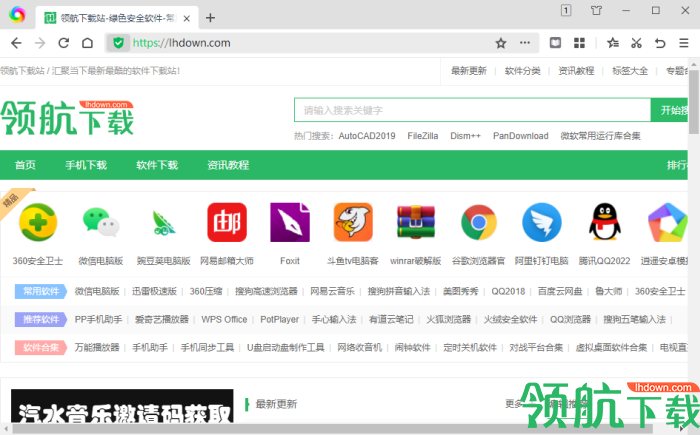The width and height of the screenshot is (700, 435).
Task: Bookmark the page with the star icon
Action: (x=500, y=43)
